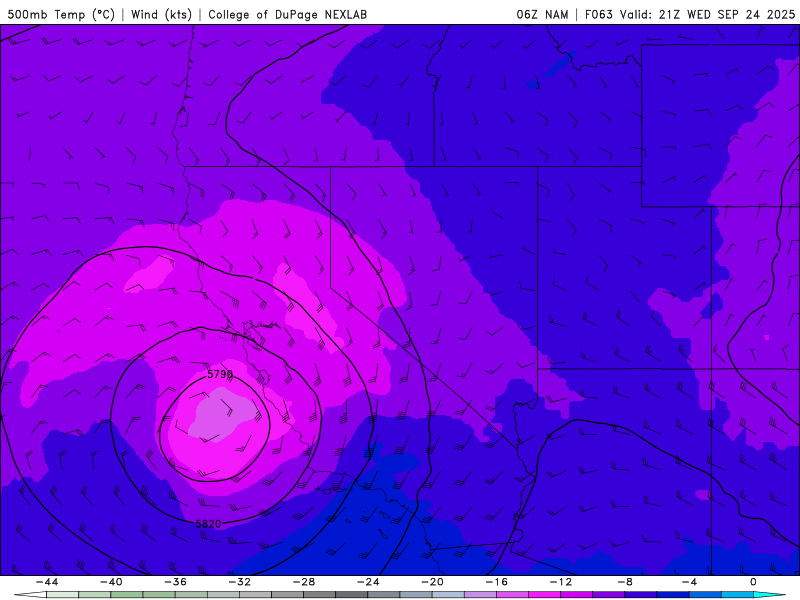
Task: Click the -20 color scale label
Action: click(x=433, y=582)
